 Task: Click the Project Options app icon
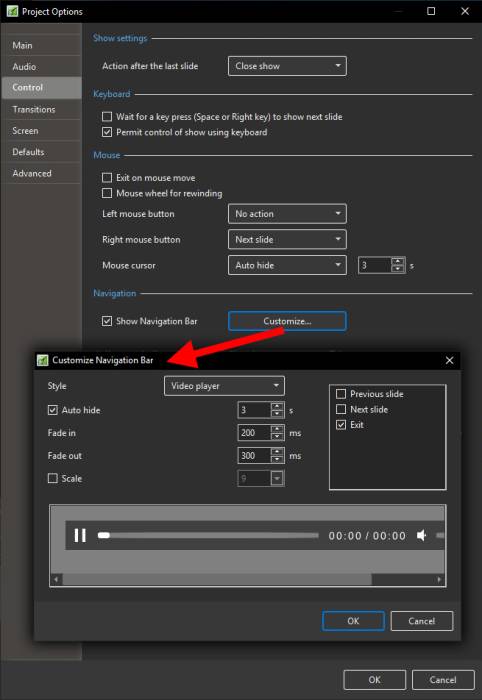click(x=12, y=11)
